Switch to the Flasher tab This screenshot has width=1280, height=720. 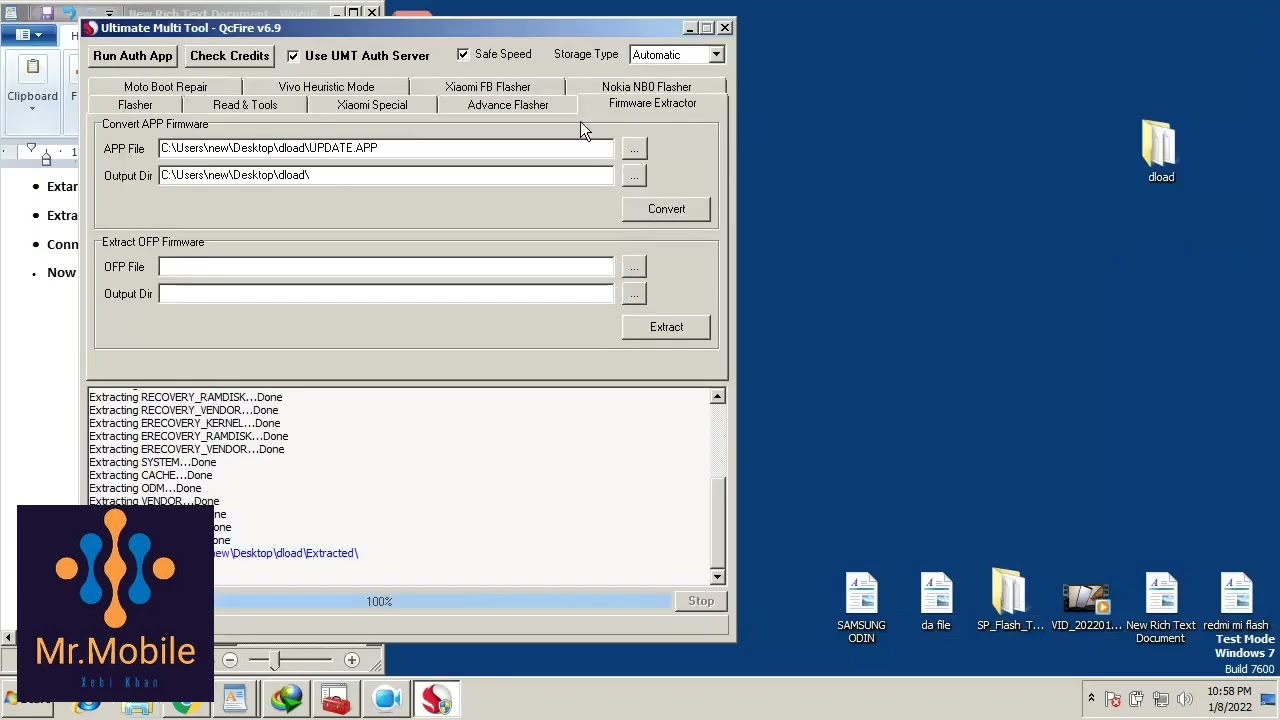135,105
